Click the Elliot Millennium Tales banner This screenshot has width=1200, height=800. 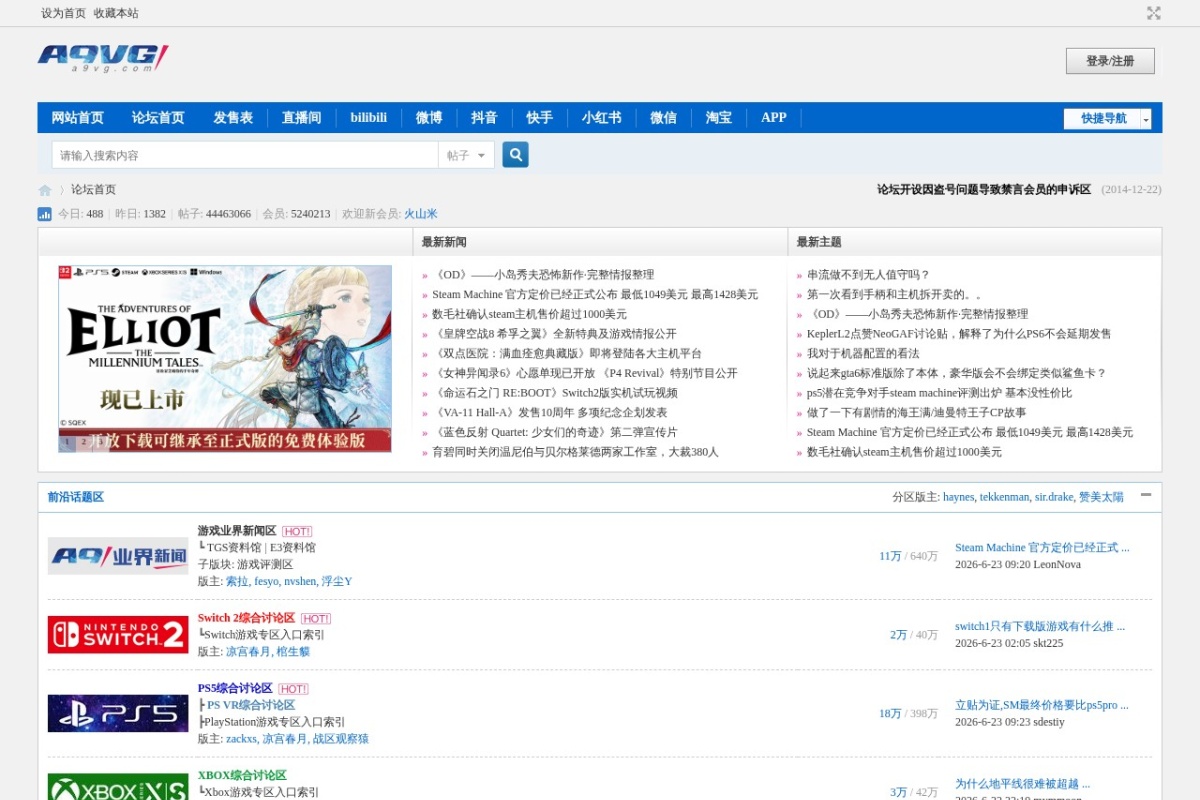(x=225, y=358)
